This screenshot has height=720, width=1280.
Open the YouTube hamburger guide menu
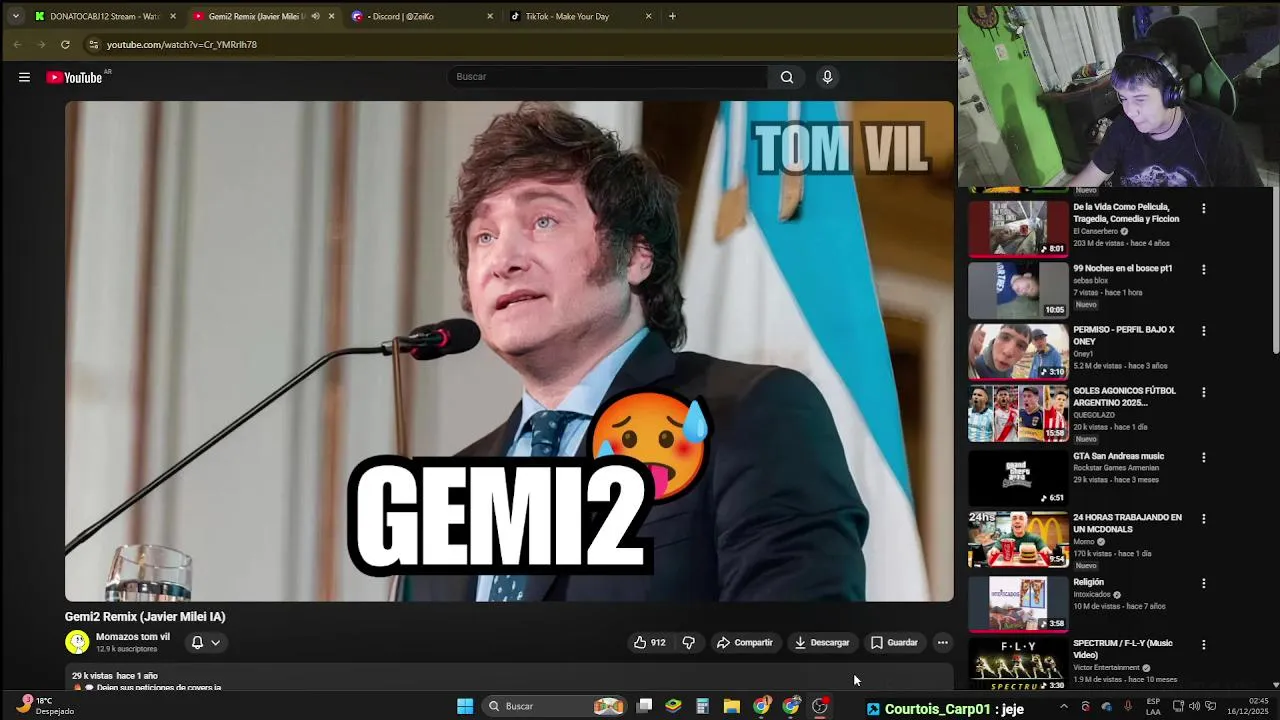[24, 77]
